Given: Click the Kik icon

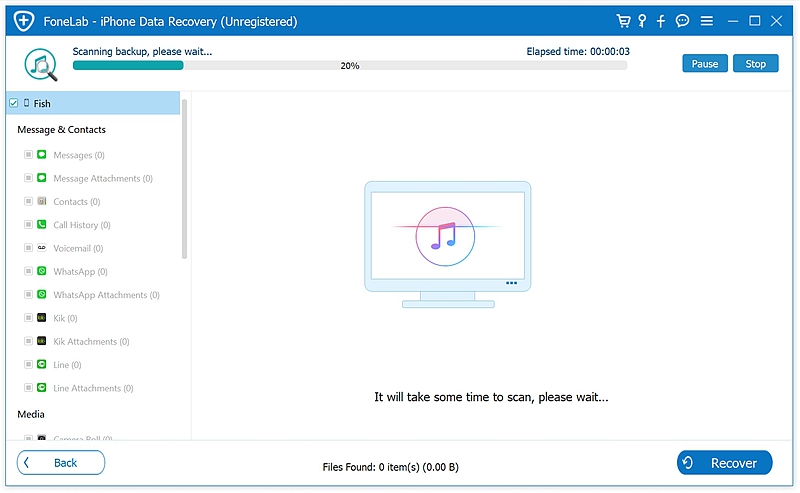Looking at the screenshot, I should tap(42, 317).
